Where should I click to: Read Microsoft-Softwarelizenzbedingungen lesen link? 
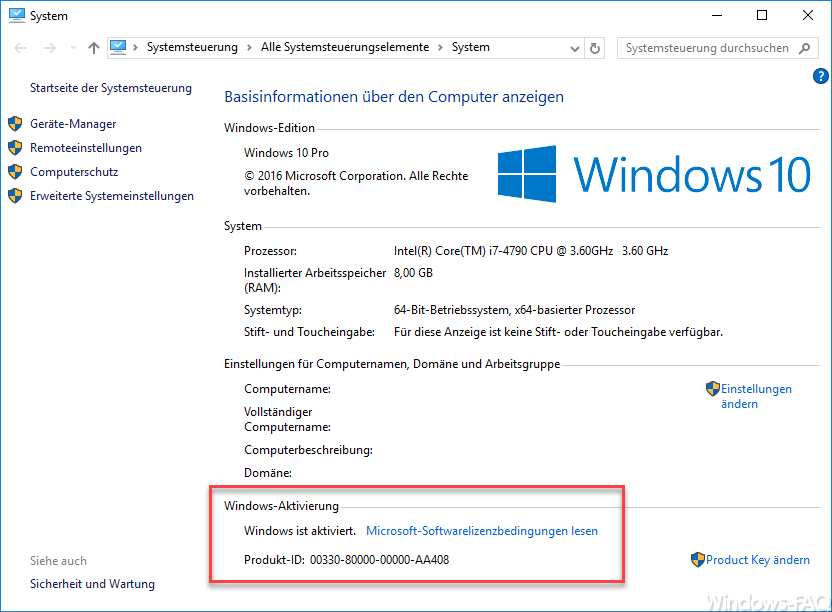(x=482, y=531)
